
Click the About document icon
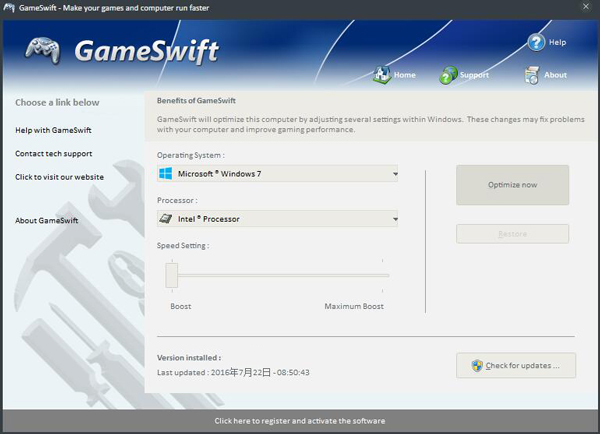tap(532, 75)
